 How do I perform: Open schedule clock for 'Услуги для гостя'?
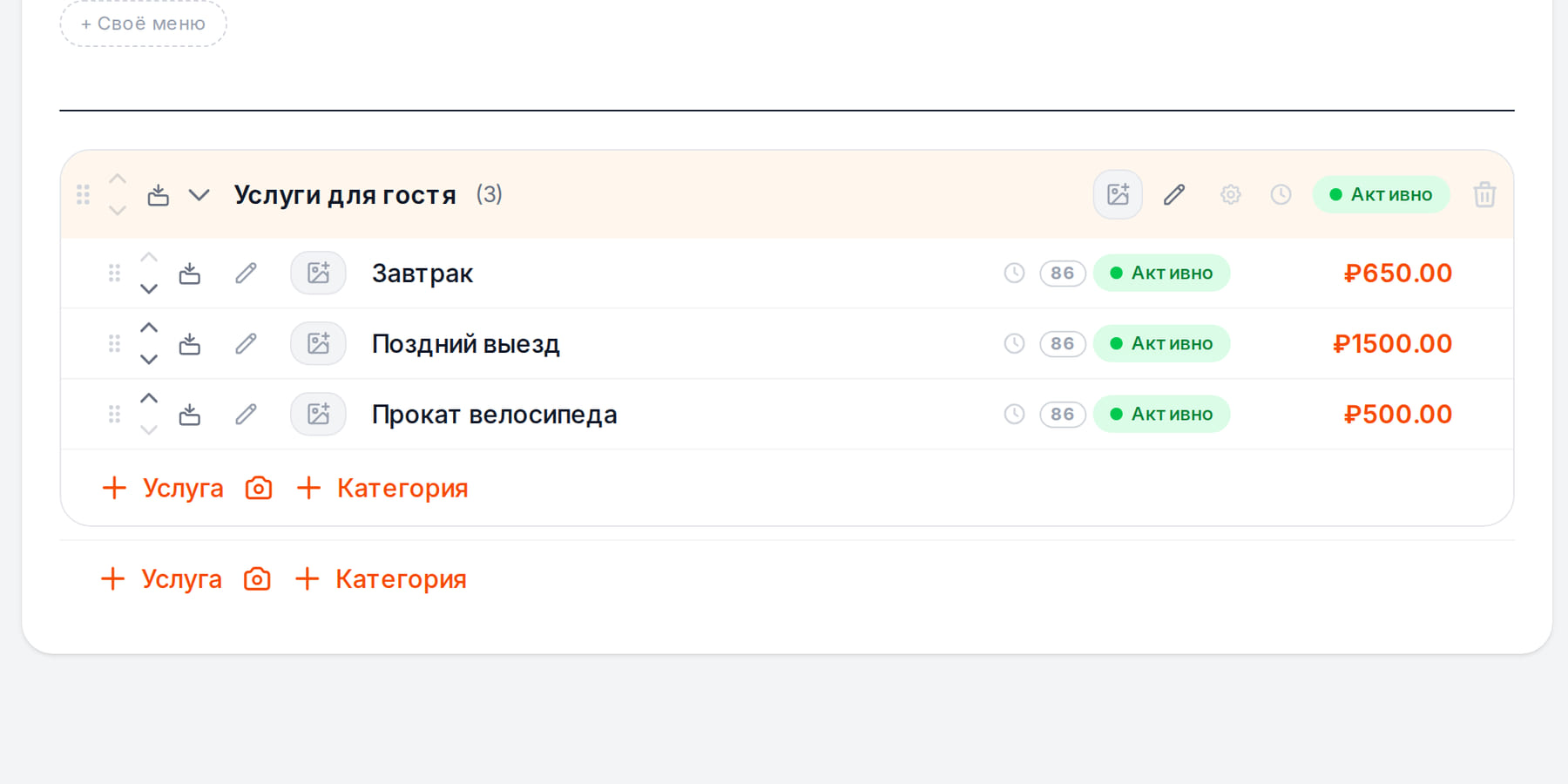pyautogui.click(x=1281, y=194)
